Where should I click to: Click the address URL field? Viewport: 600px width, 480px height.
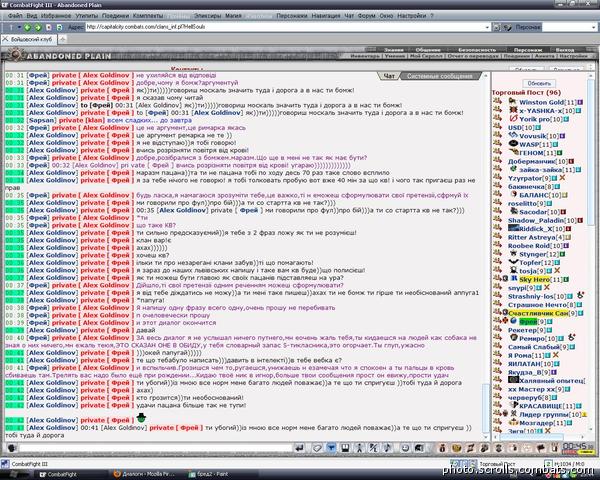pyautogui.click(x=285, y=27)
